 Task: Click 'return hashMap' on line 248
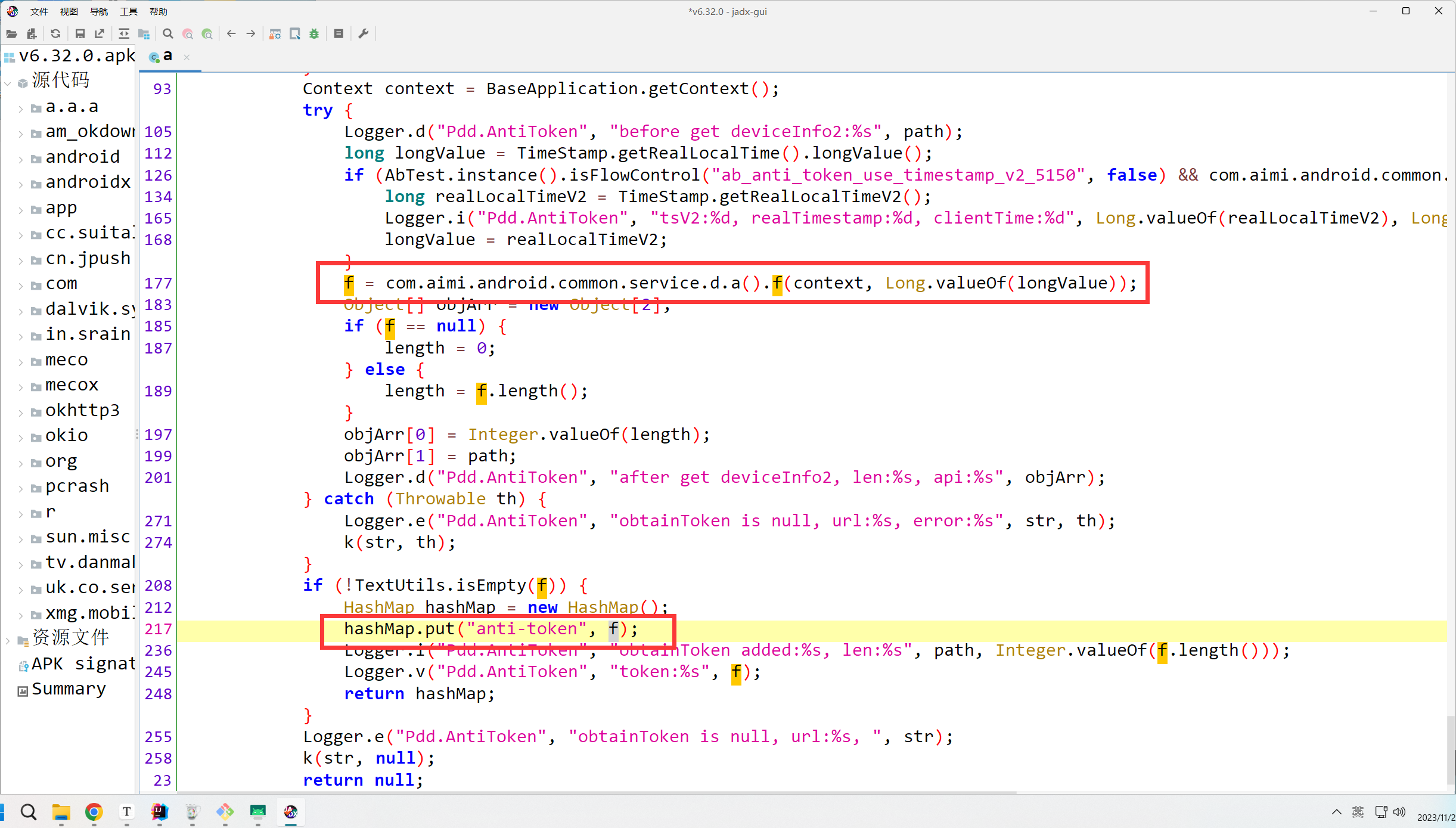pos(418,694)
